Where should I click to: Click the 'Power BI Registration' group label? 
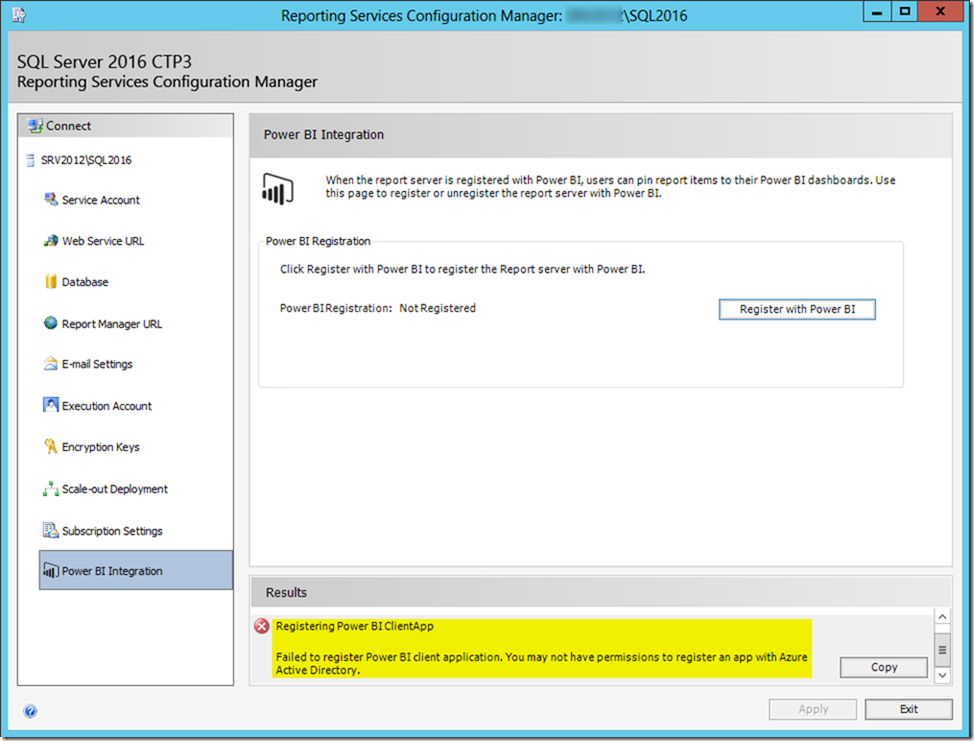coord(318,241)
